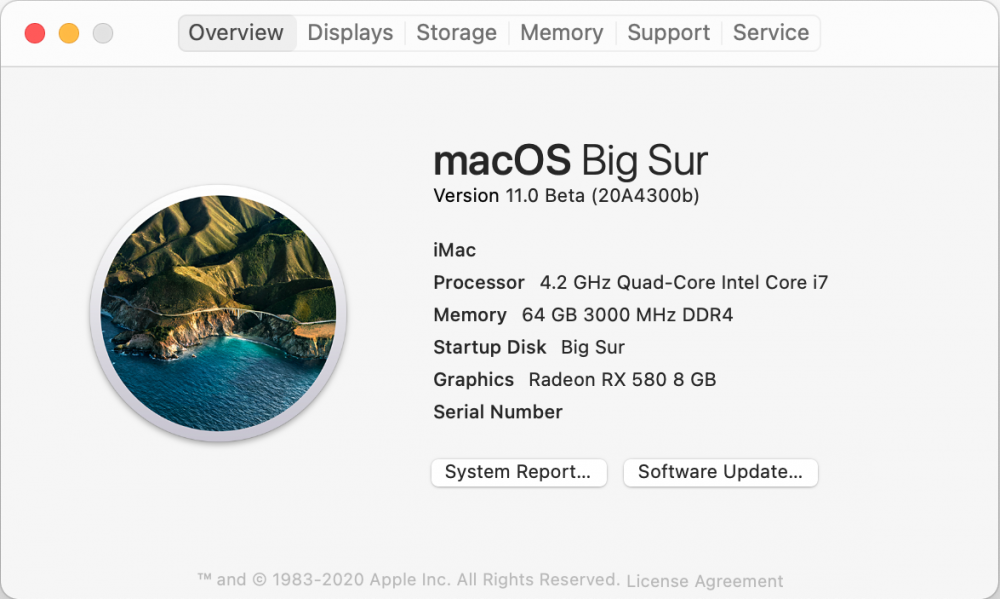Image resolution: width=1000 pixels, height=599 pixels.
Task: Switch to the Overview tab
Action: click(x=237, y=33)
